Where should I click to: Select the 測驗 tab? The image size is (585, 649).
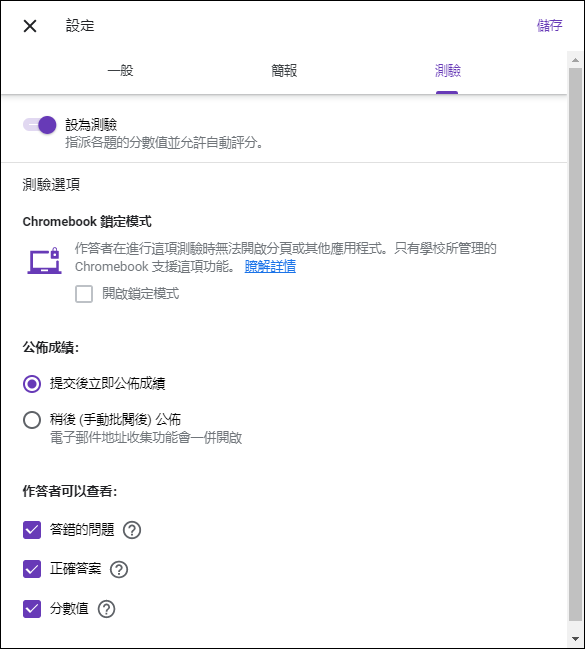point(448,71)
